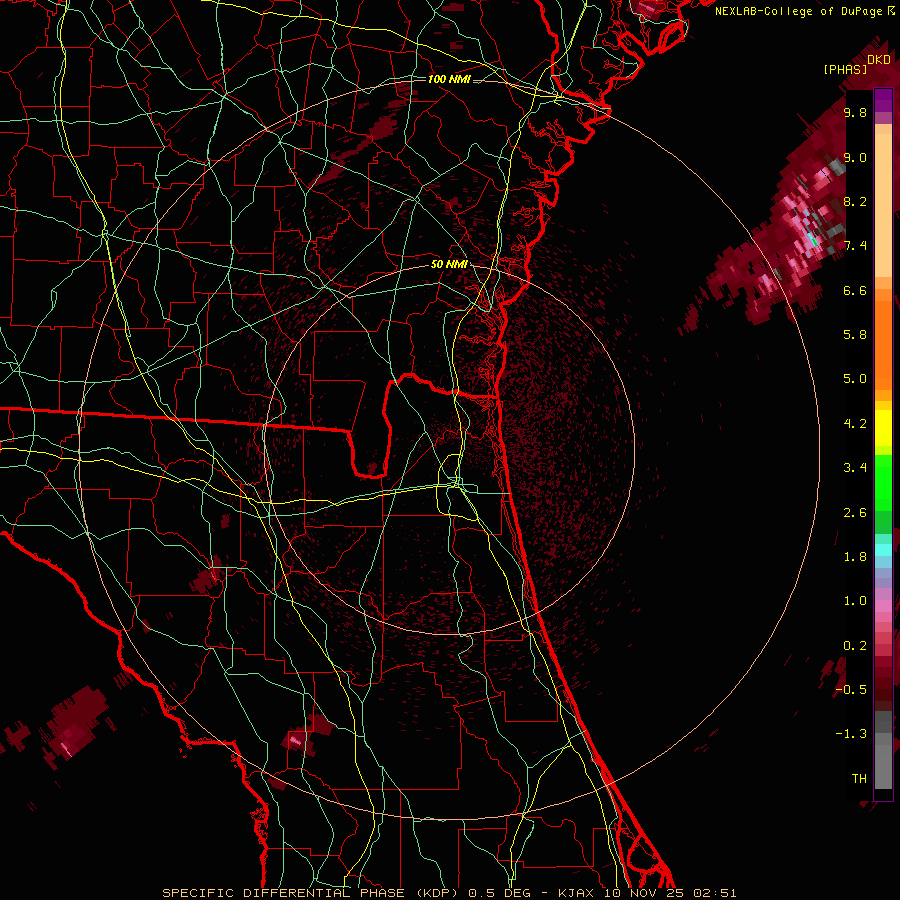Click the 8.2 value on the color scale
This screenshot has height=900, width=900.
click(x=855, y=202)
